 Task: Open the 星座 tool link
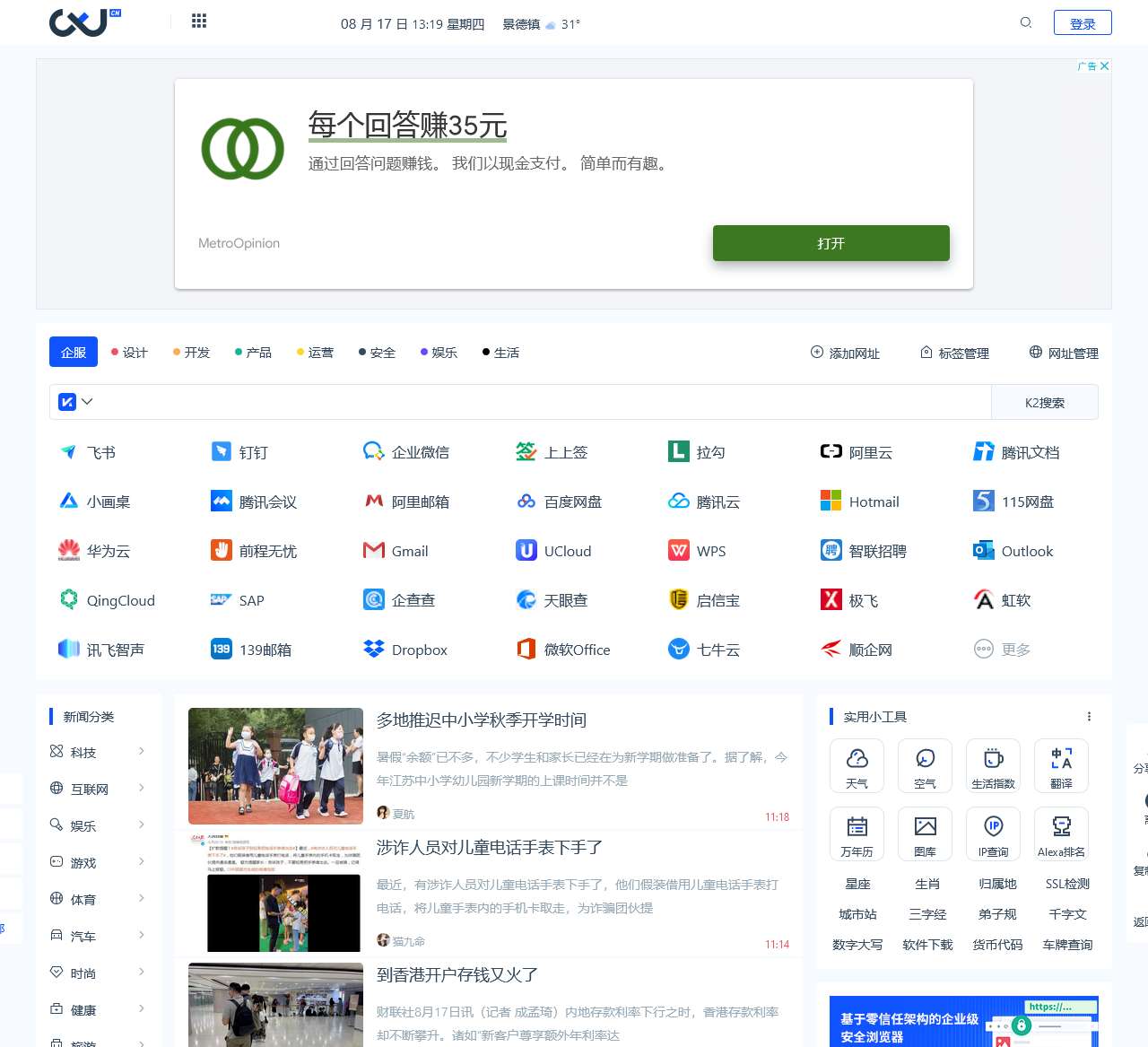[x=857, y=884]
